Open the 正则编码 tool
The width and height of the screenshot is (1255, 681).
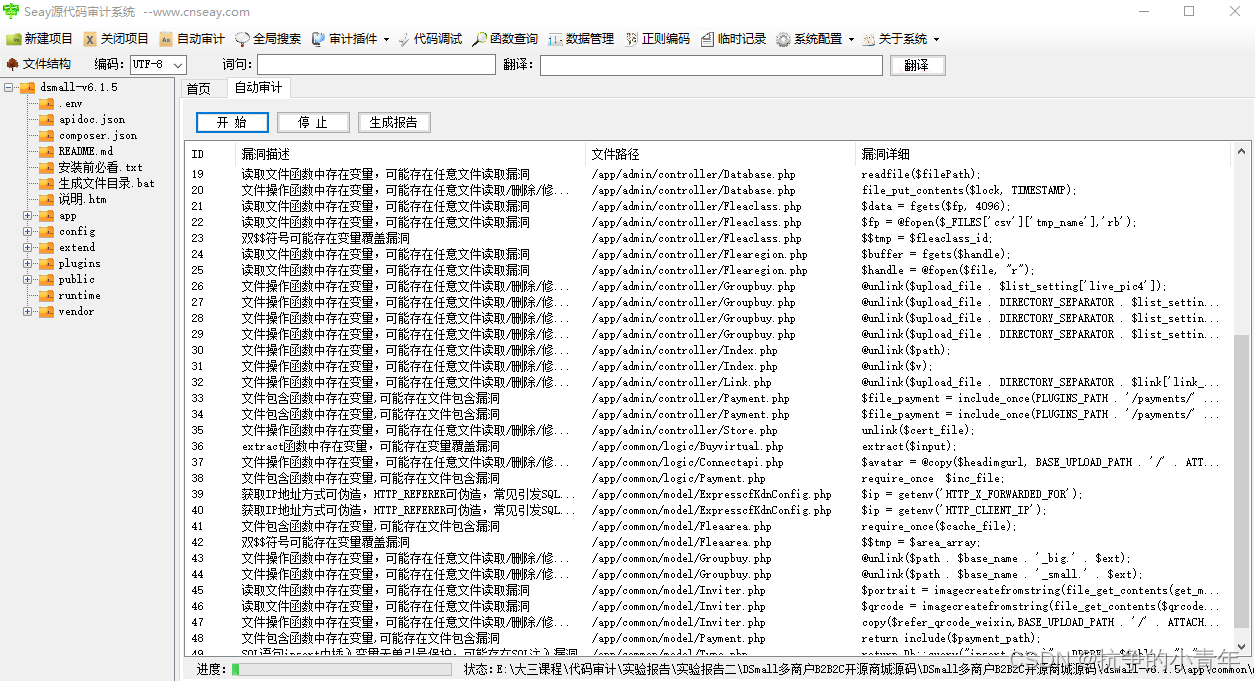click(657, 39)
